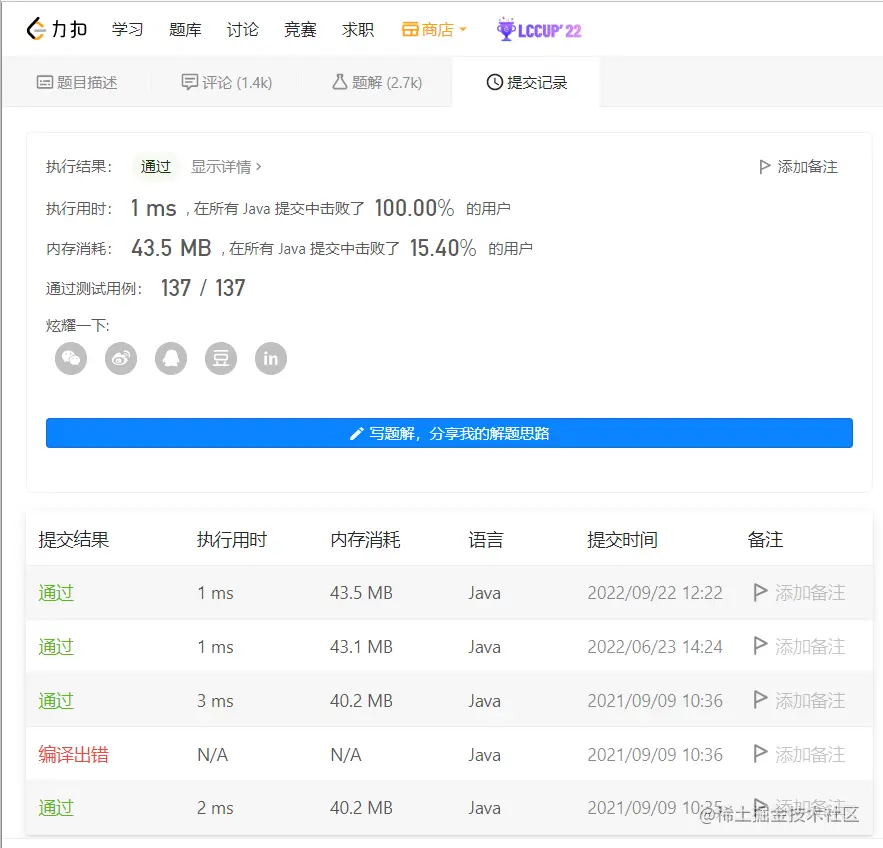The image size is (883, 848).
Task: Click shop icon next to 商店
Action: pyautogui.click(x=410, y=29)
